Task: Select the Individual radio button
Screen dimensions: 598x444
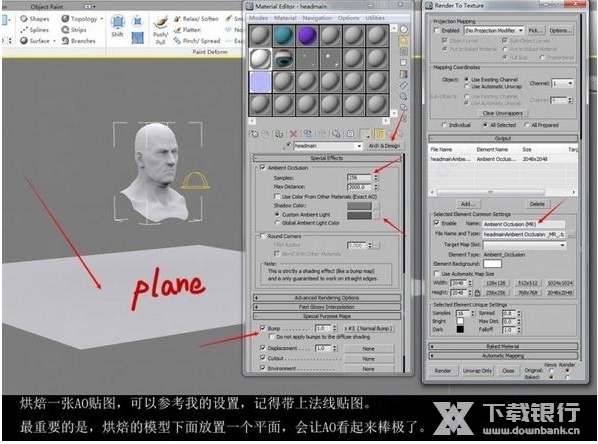Action: click(x=444, y=125)
